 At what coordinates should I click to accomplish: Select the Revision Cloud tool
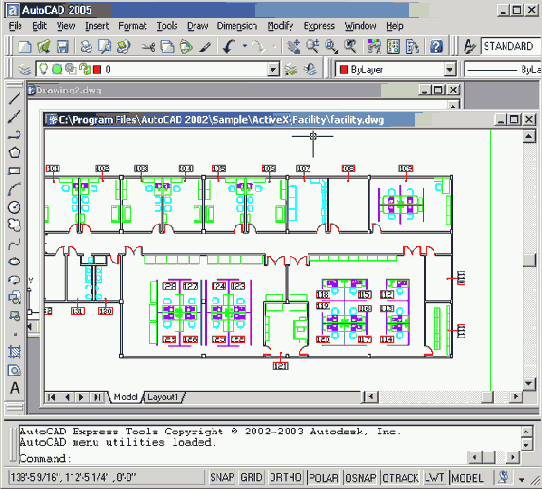pos(14,225)
